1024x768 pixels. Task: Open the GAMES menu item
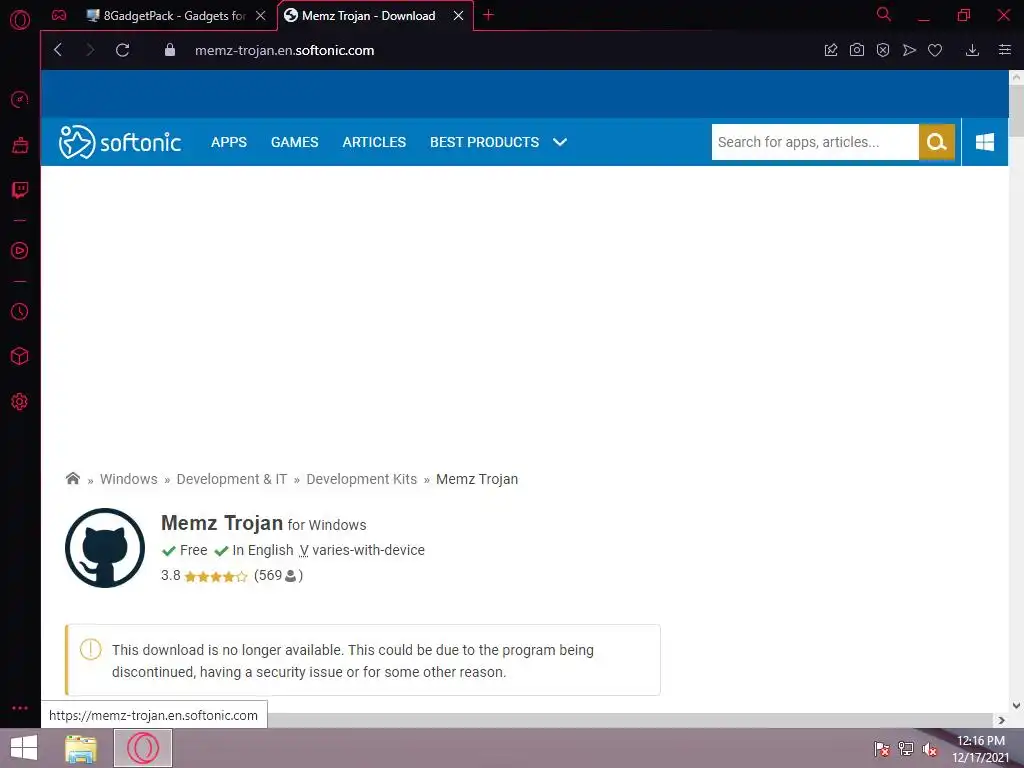[x=295, y=142]
